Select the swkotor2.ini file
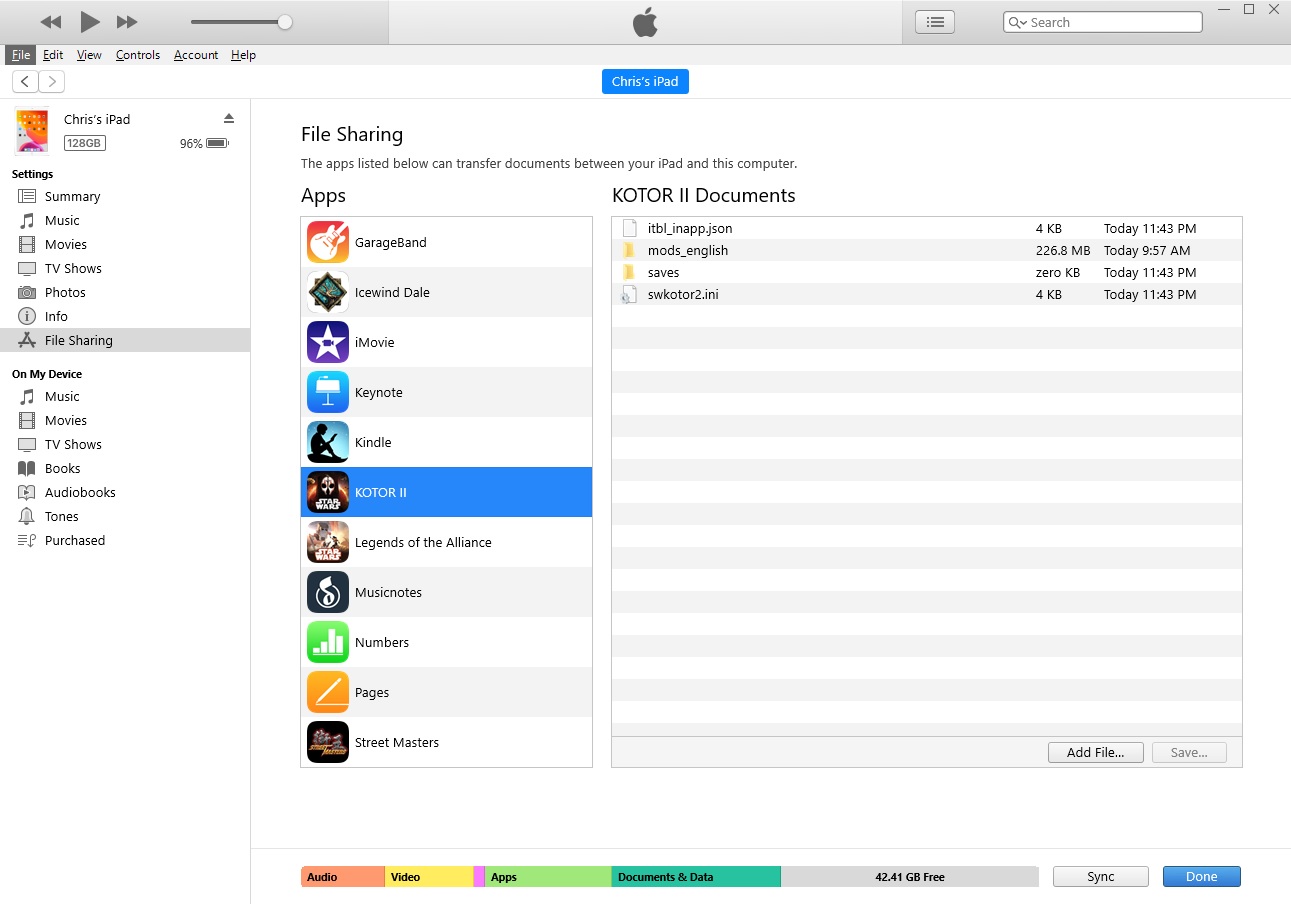Image resolution: width=1291 pixels, height=904 pixels. [x=927, y=294]
